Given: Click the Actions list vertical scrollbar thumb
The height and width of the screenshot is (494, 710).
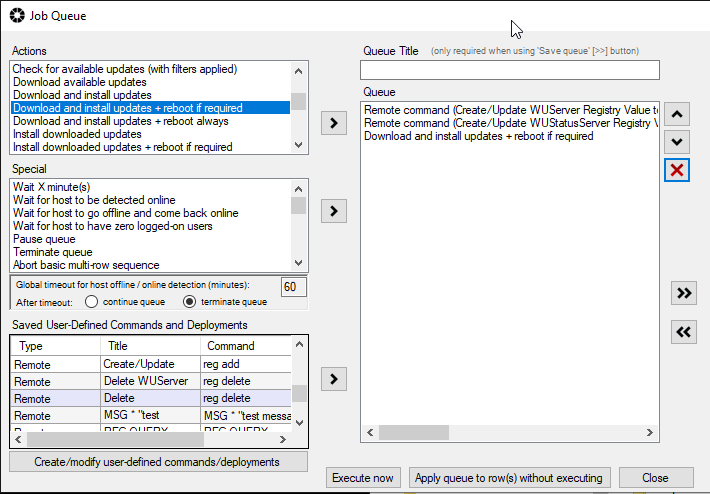Looking at the screenshot, I should [x=298, y=101].
